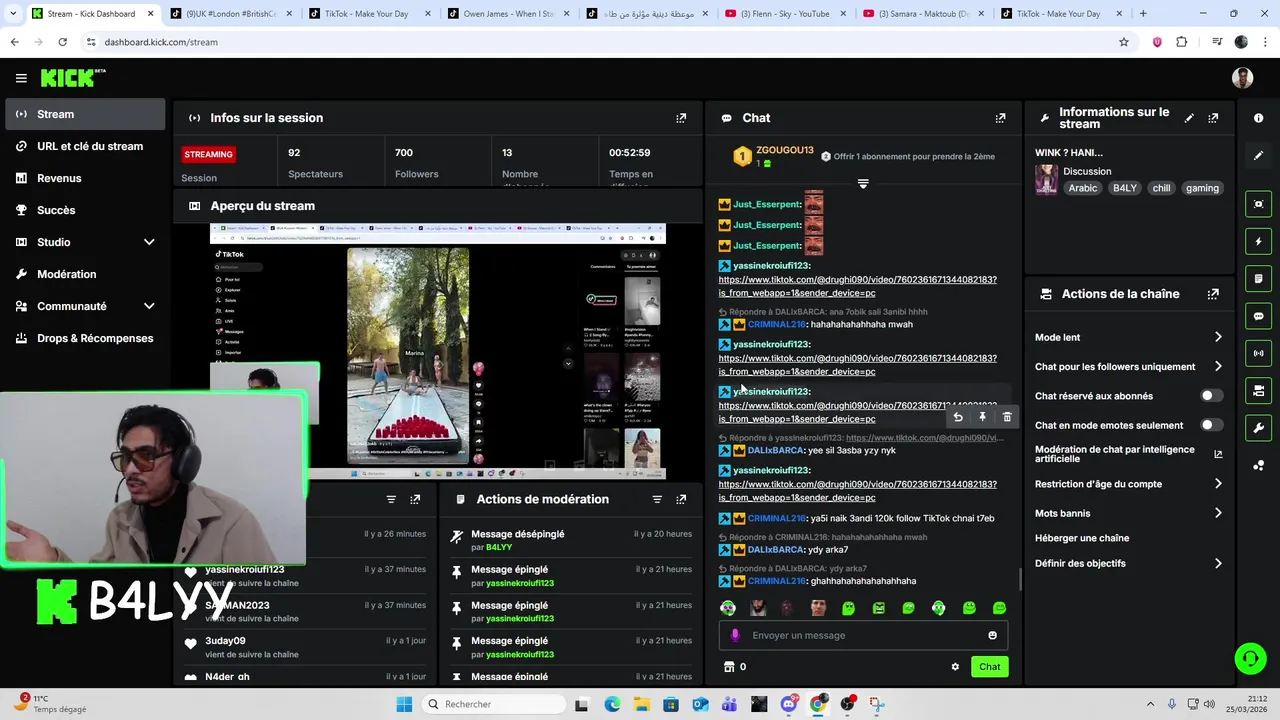Click the green Chat send button
The image size is (1280, 720).
click(x=989, y=667)
